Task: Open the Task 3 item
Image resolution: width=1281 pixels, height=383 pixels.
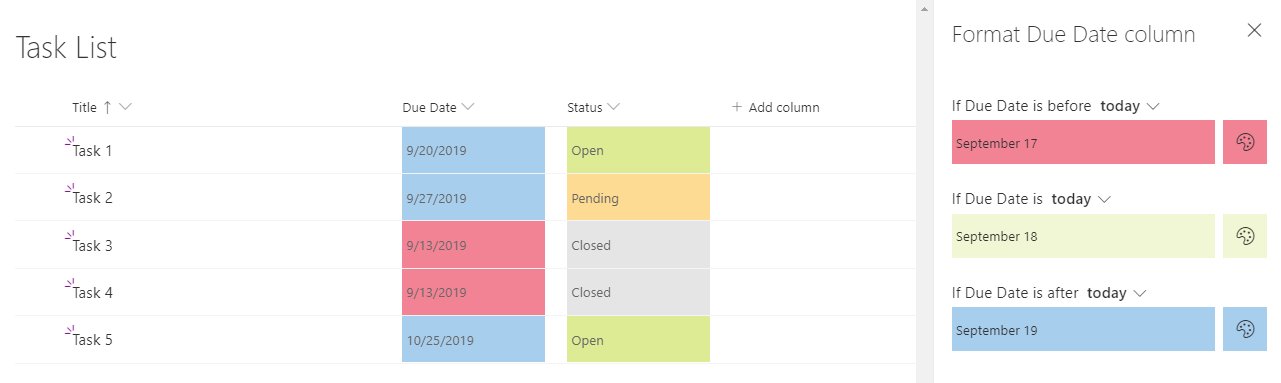Action: [x=92, y=246]
